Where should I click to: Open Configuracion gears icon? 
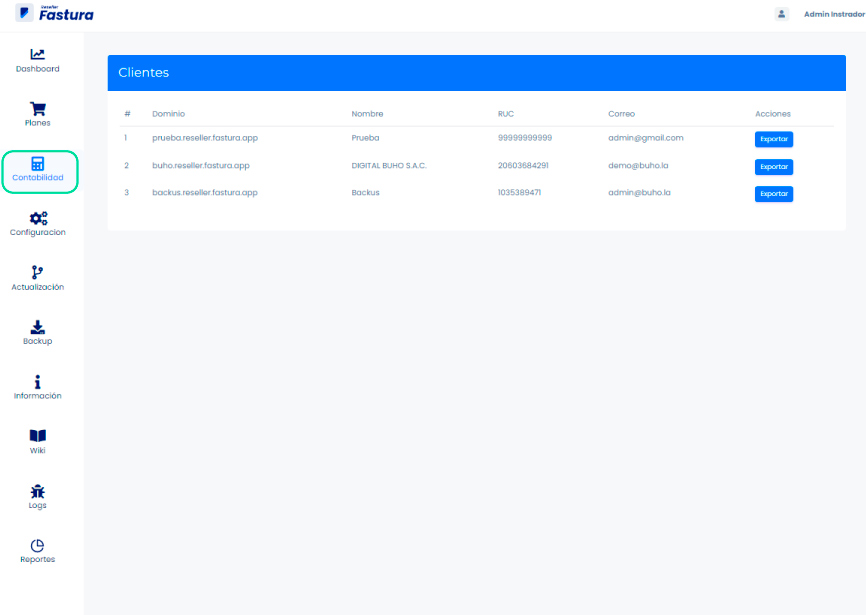[x=38, y=218]
